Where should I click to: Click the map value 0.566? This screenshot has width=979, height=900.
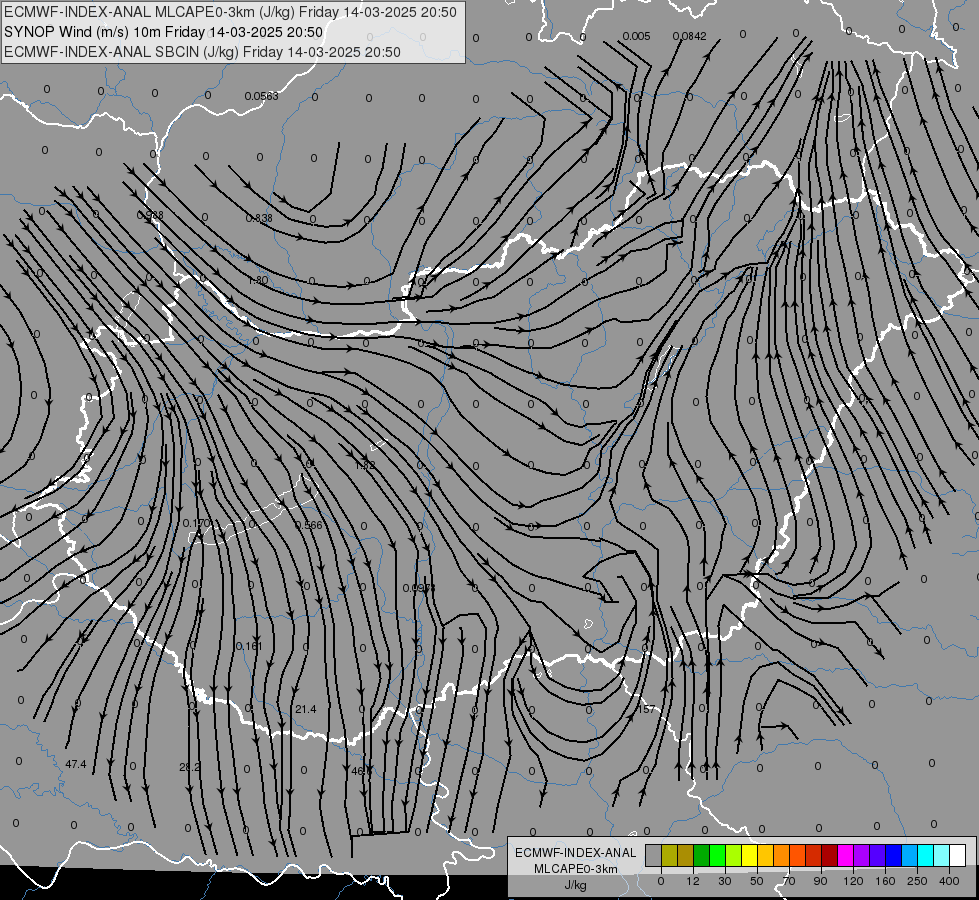click(x=309, y=525)
